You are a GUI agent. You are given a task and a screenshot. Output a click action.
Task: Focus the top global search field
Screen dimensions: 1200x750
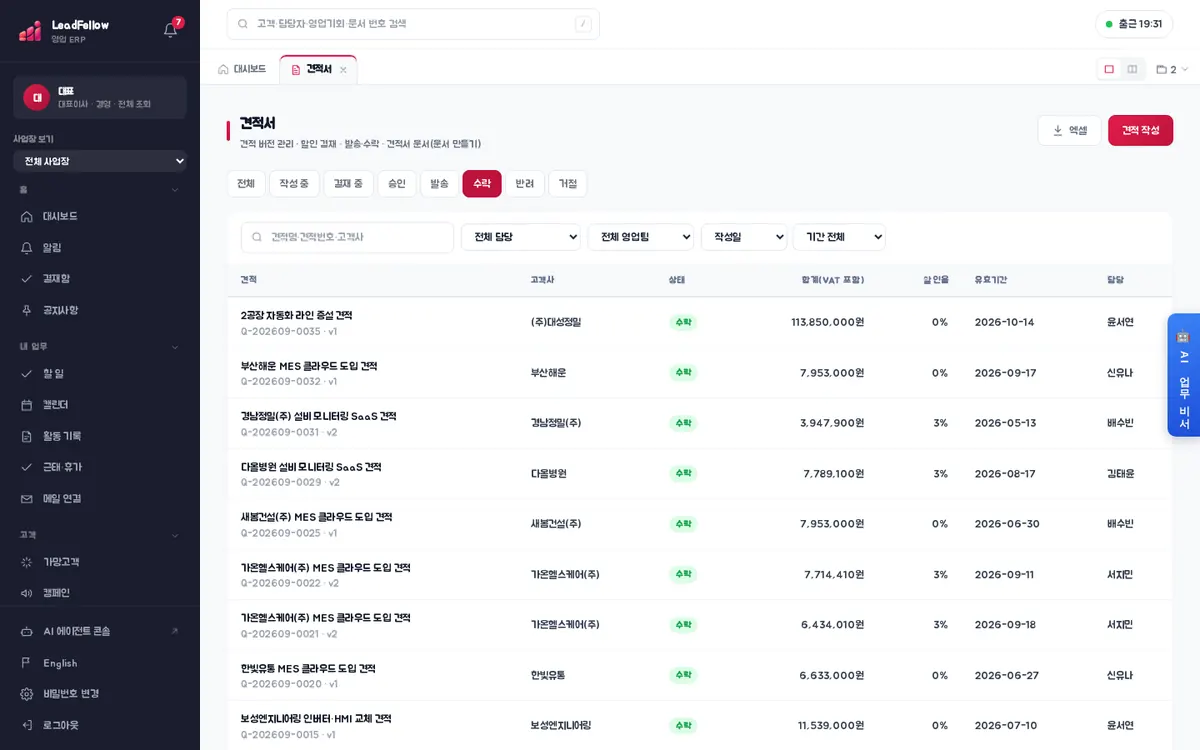point(413,24)
